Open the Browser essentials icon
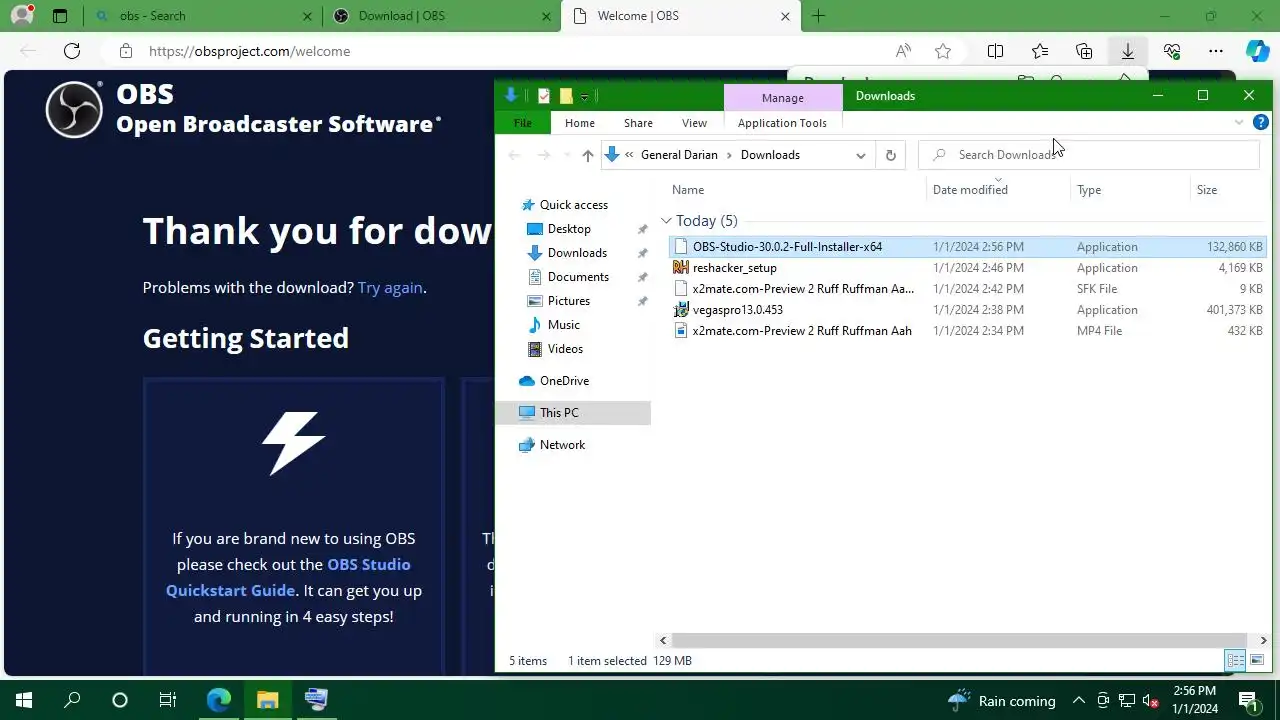1280x720 pixels. (x=1172, y=51)
